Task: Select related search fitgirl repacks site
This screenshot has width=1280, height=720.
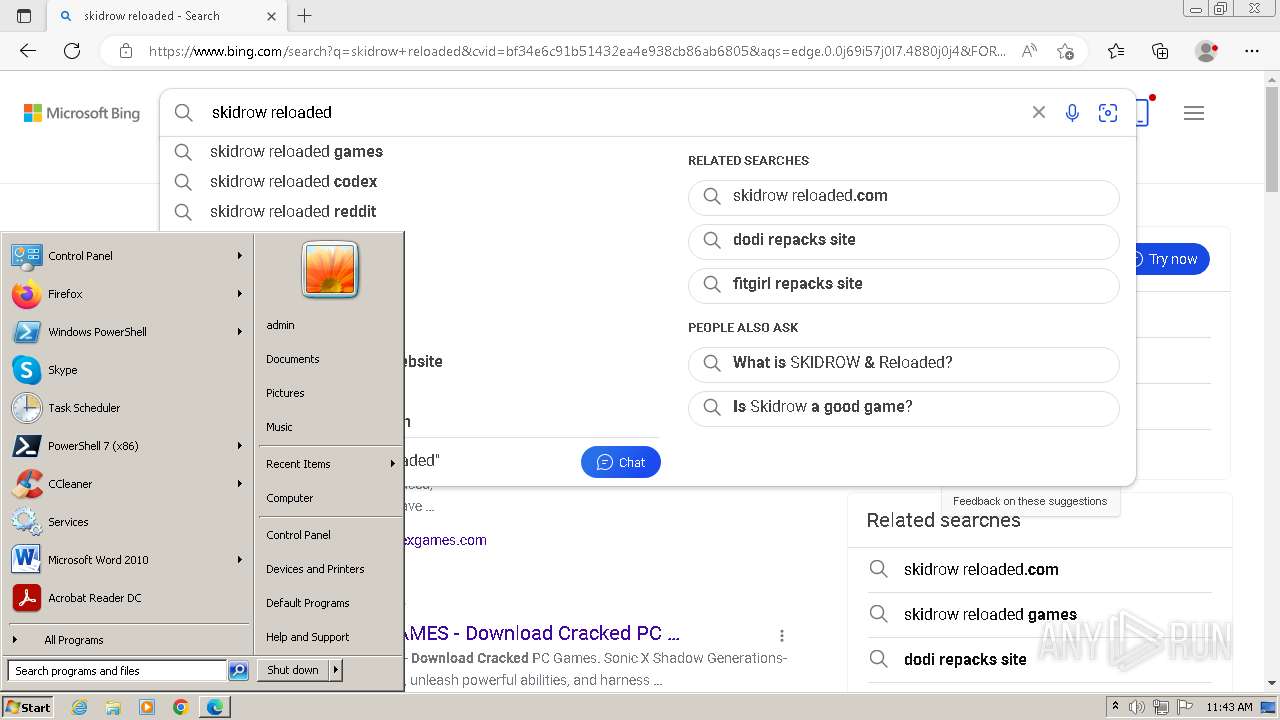Action: 904,284
